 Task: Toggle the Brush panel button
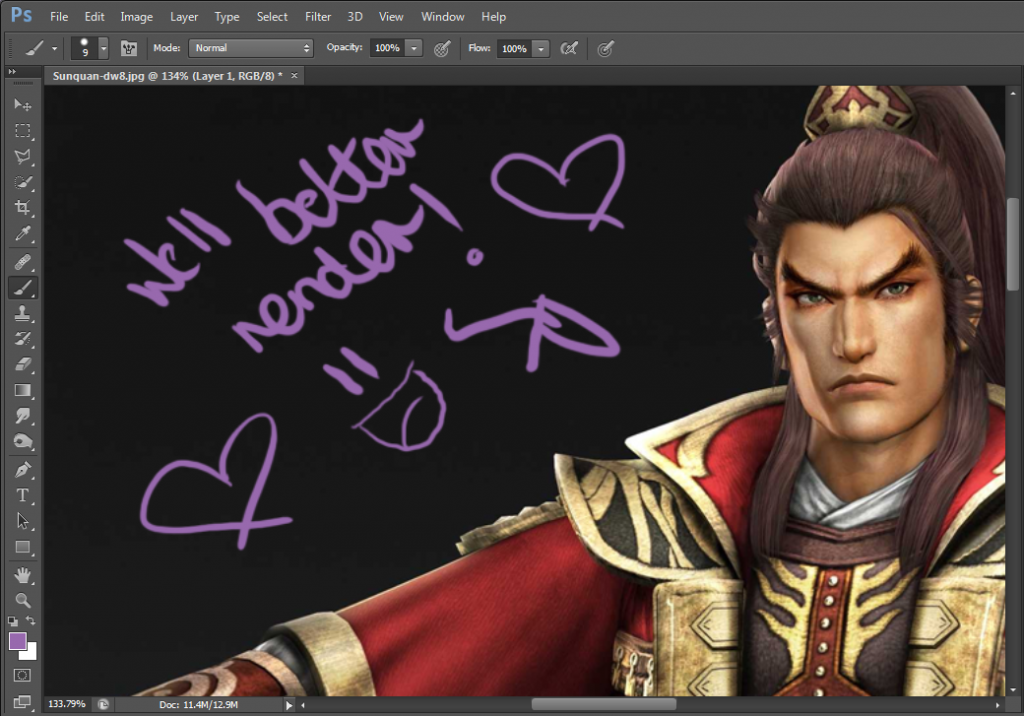click(x=129, y=48)
